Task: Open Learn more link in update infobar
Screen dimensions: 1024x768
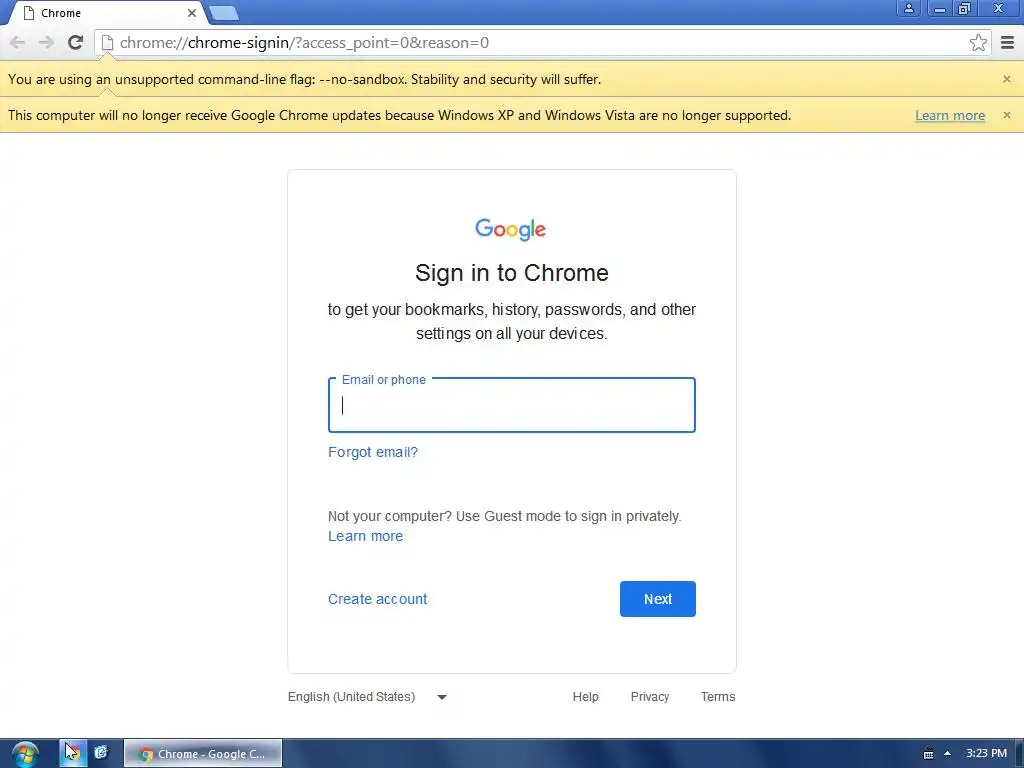Action: pos(950,116)
